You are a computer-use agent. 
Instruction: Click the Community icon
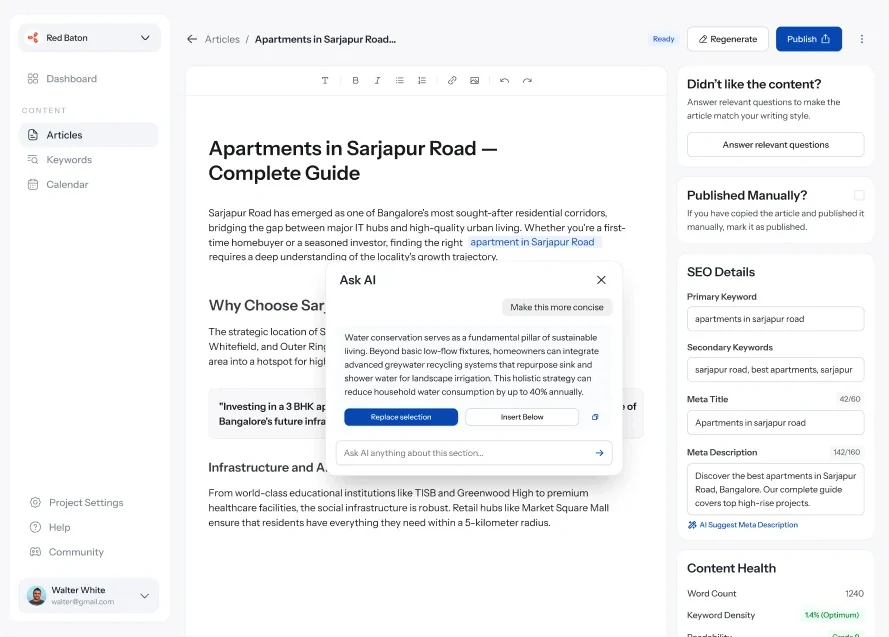[x=35, y=552]
